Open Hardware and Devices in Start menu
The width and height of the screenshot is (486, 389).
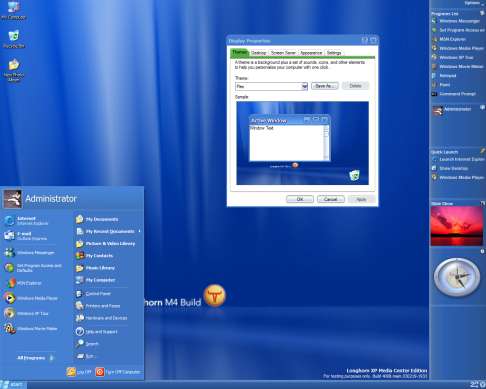[x=102, y=318]
